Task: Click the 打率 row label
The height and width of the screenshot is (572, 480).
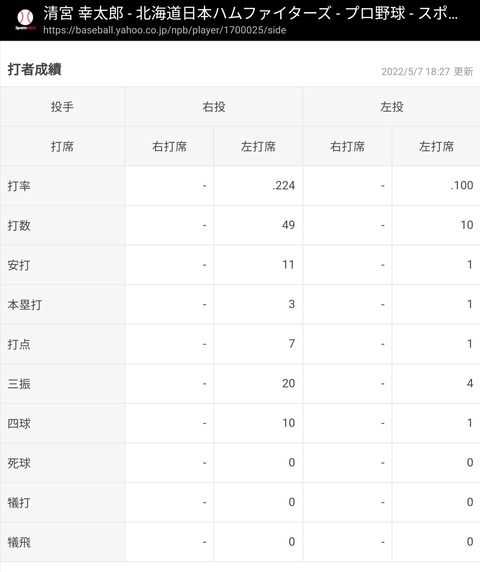Action: pyautogui.click(x=19, y=186)
